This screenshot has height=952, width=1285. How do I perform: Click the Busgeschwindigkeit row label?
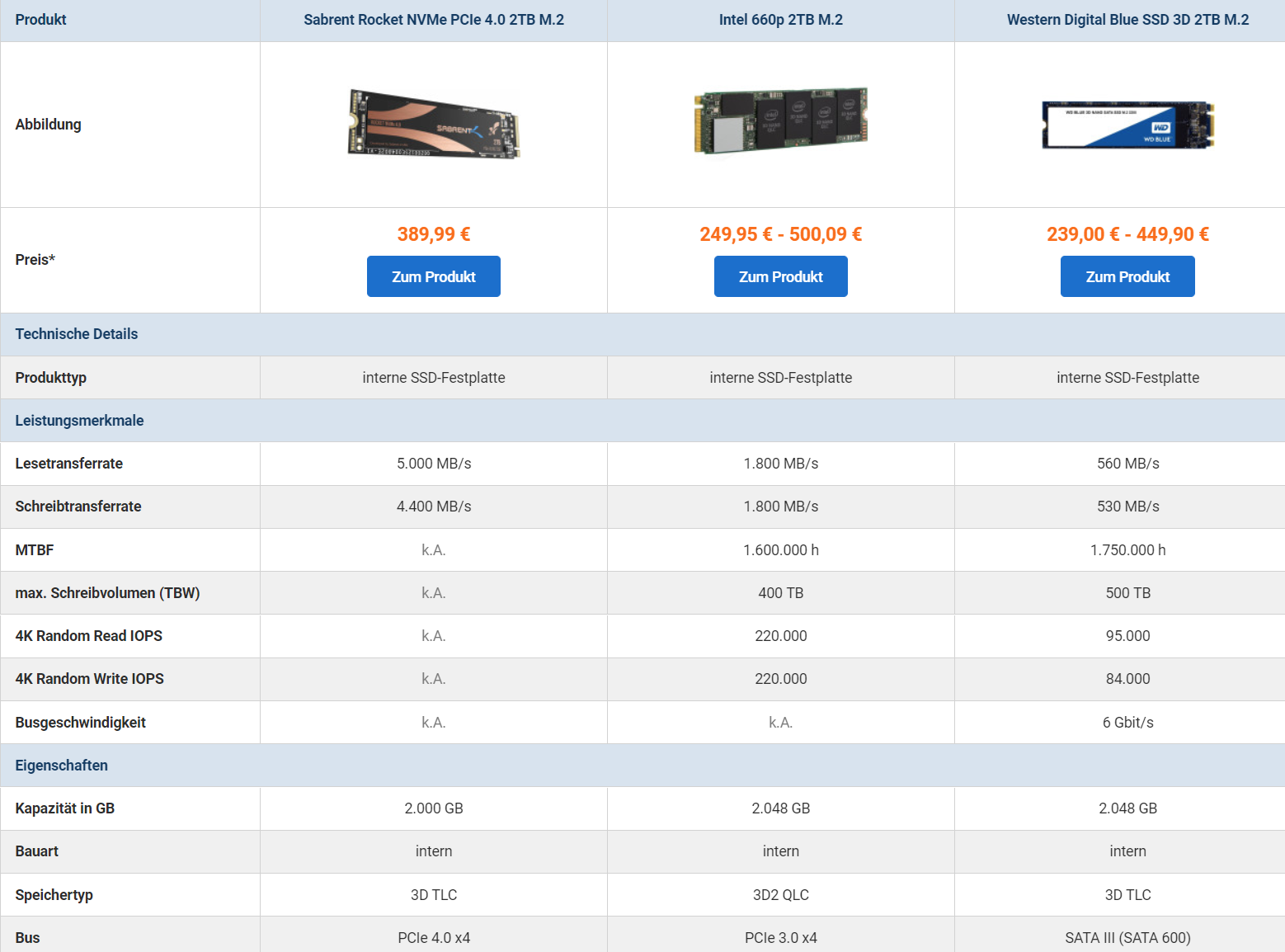coord(80,723)
